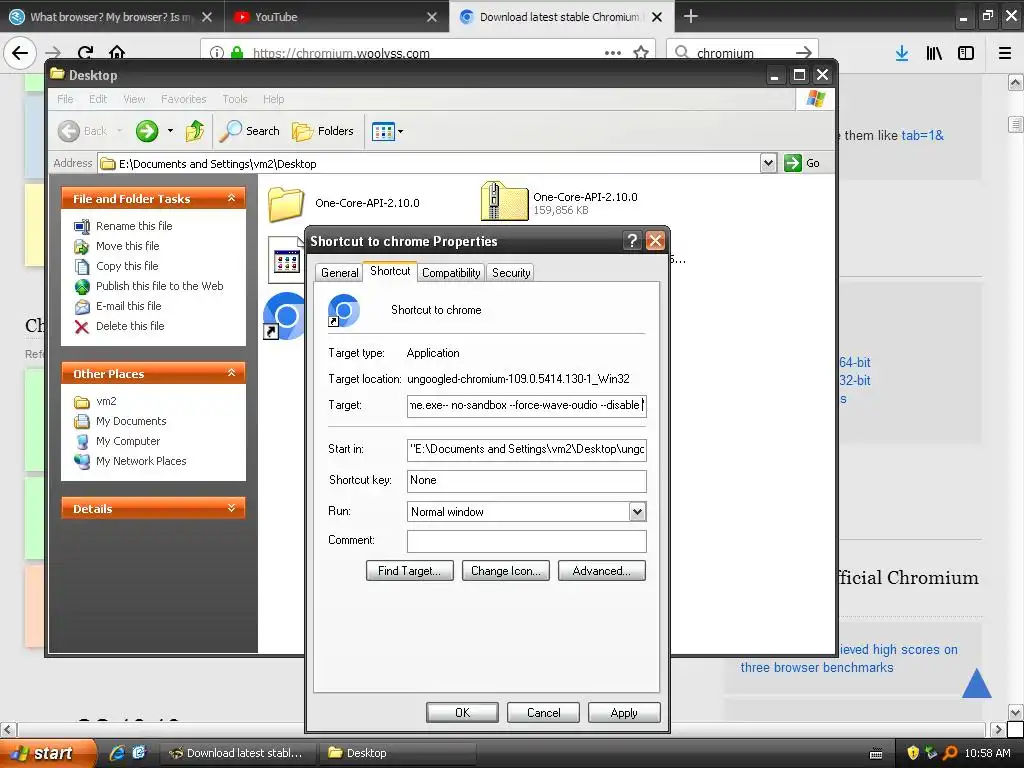Click Copy this file task

[127, 266]
